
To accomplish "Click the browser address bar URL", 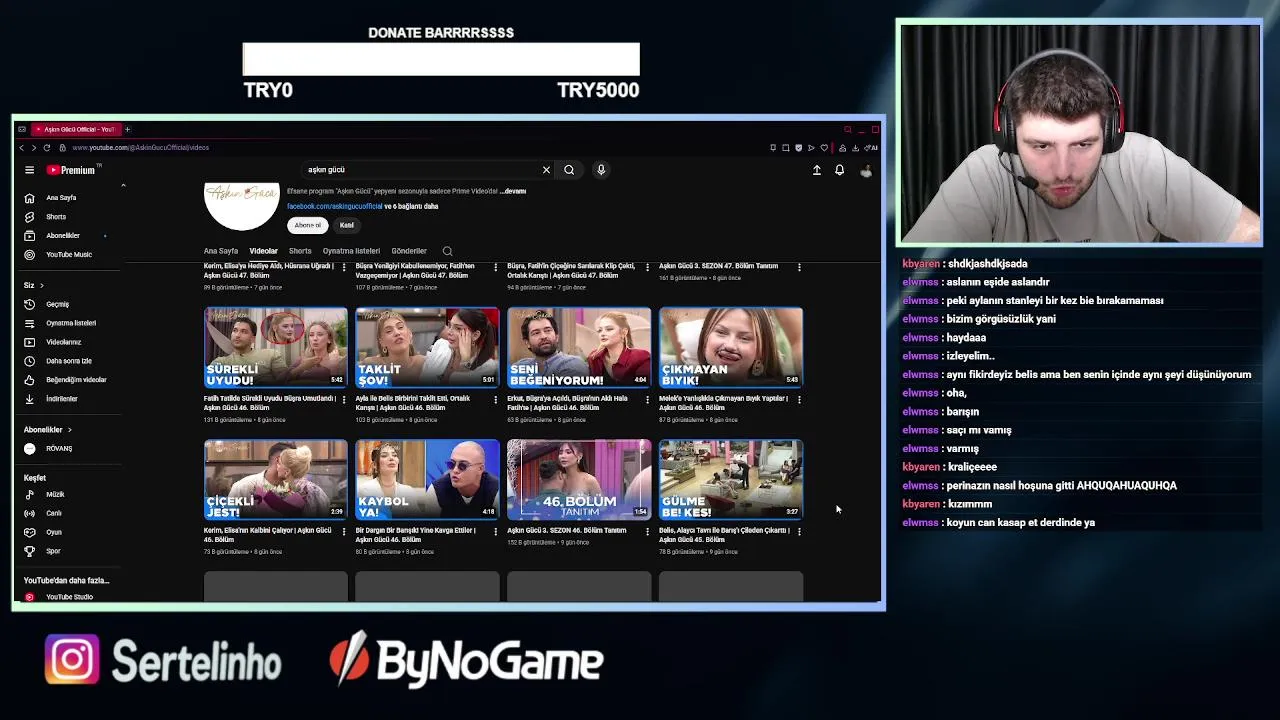I will click(140, 148).
